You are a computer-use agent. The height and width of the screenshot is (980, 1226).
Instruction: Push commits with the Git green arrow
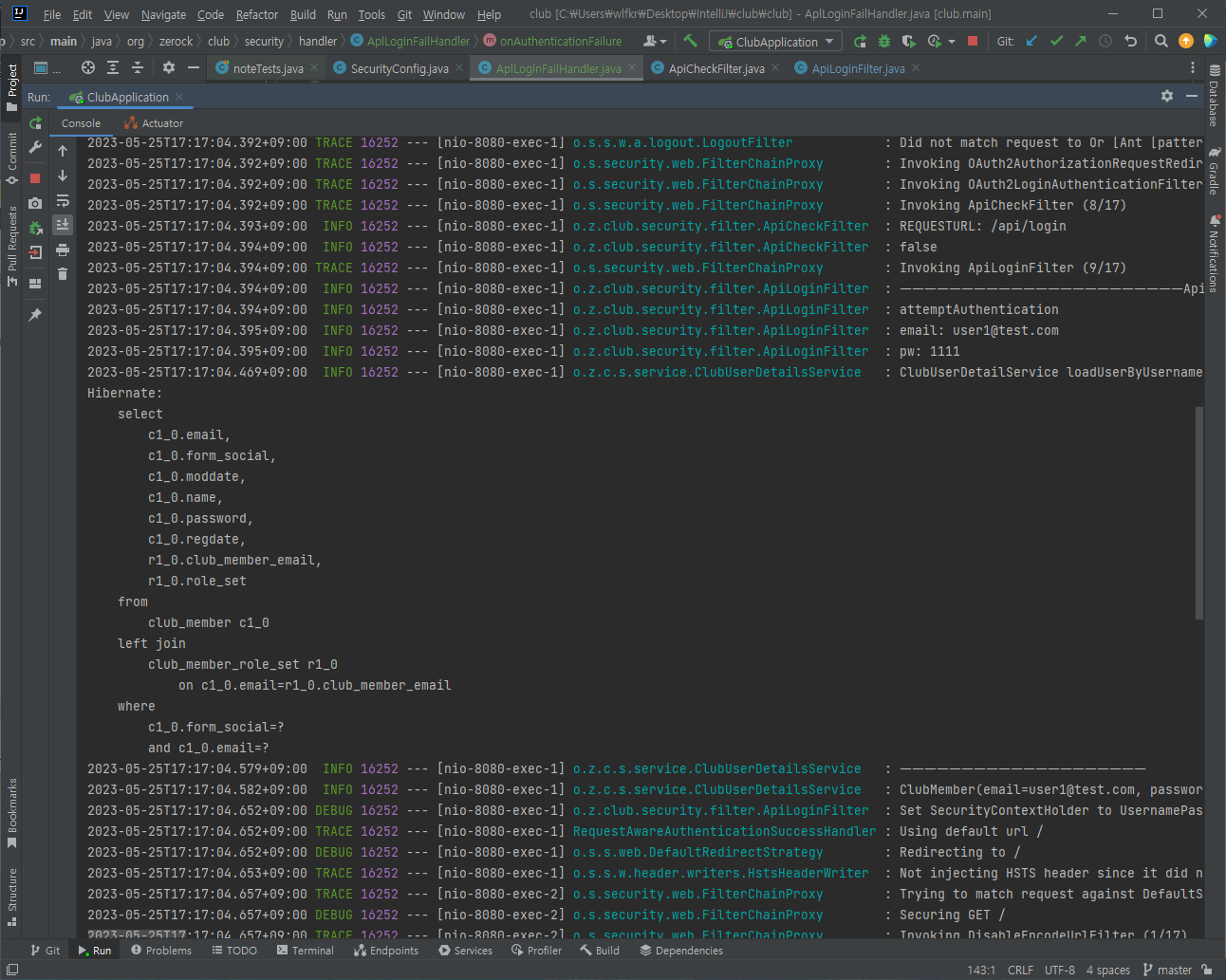pos(1081,41)
